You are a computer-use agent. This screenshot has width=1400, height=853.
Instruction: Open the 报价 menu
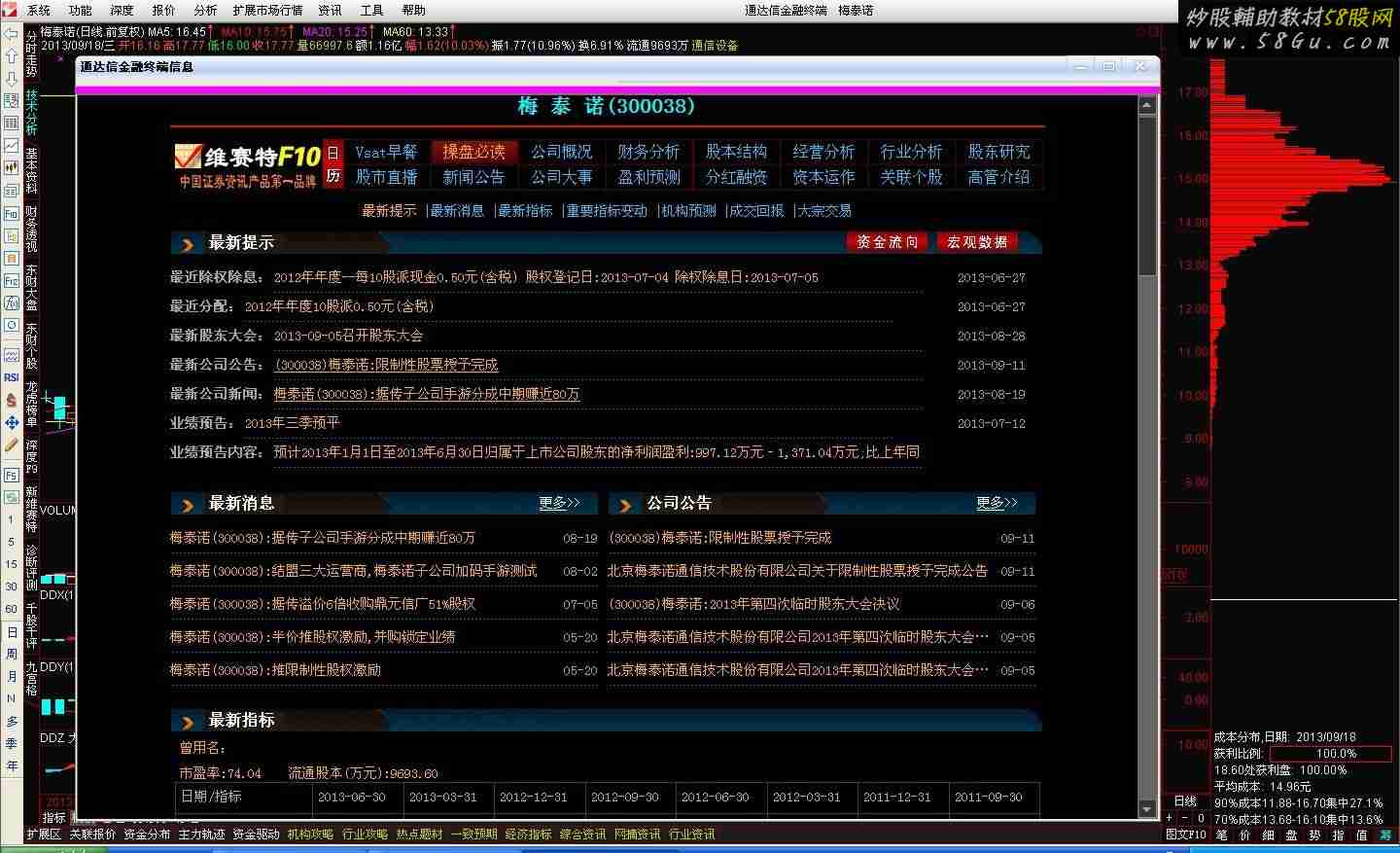[x=164, y=10]
